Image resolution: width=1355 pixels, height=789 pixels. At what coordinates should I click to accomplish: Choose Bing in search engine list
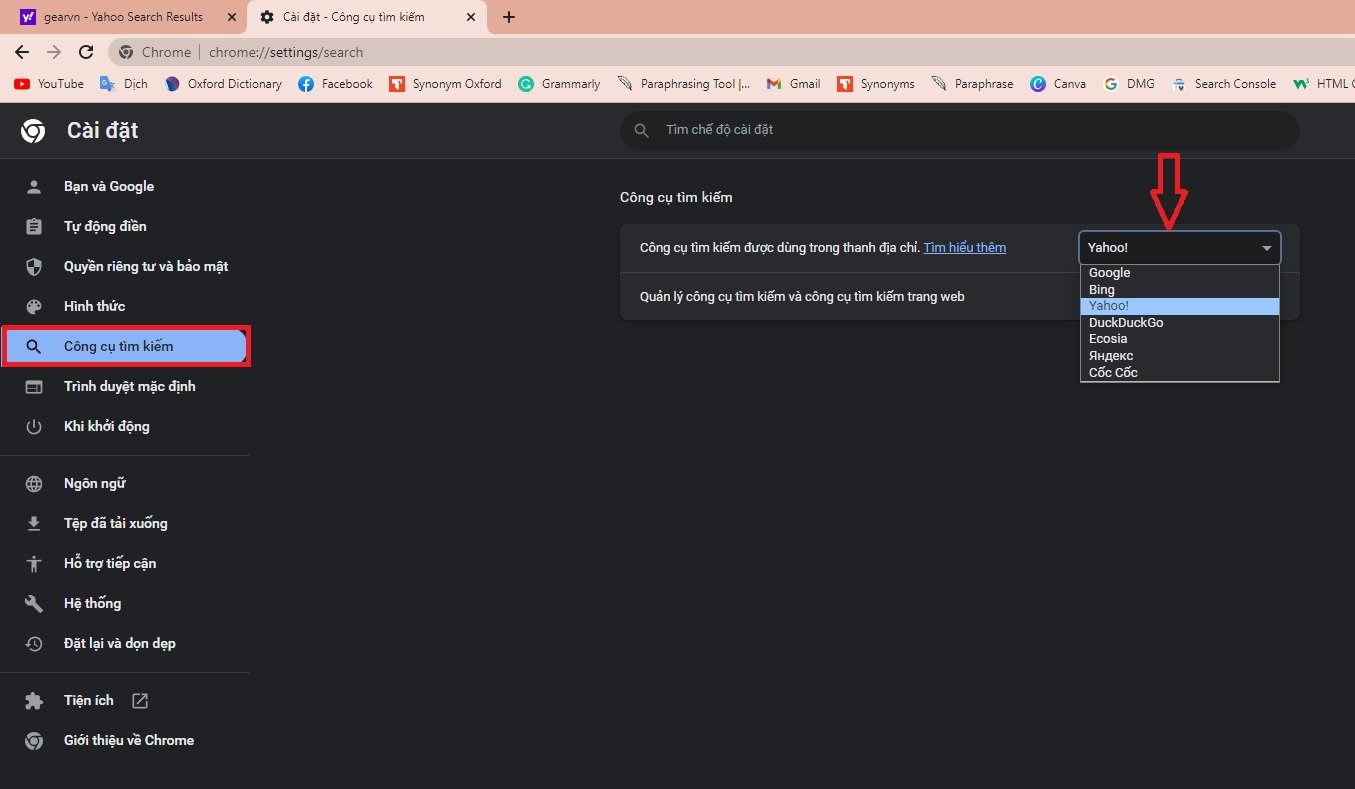(x=1180, y=290)
